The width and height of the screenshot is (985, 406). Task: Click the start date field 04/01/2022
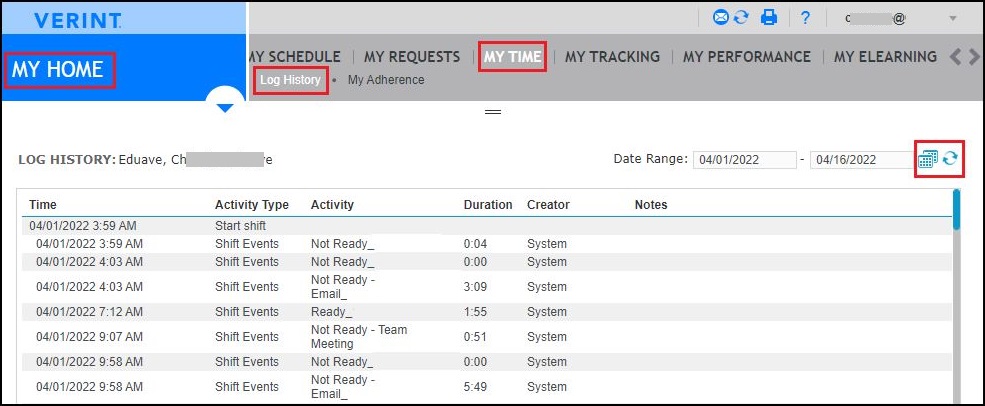tap(744, 160)
